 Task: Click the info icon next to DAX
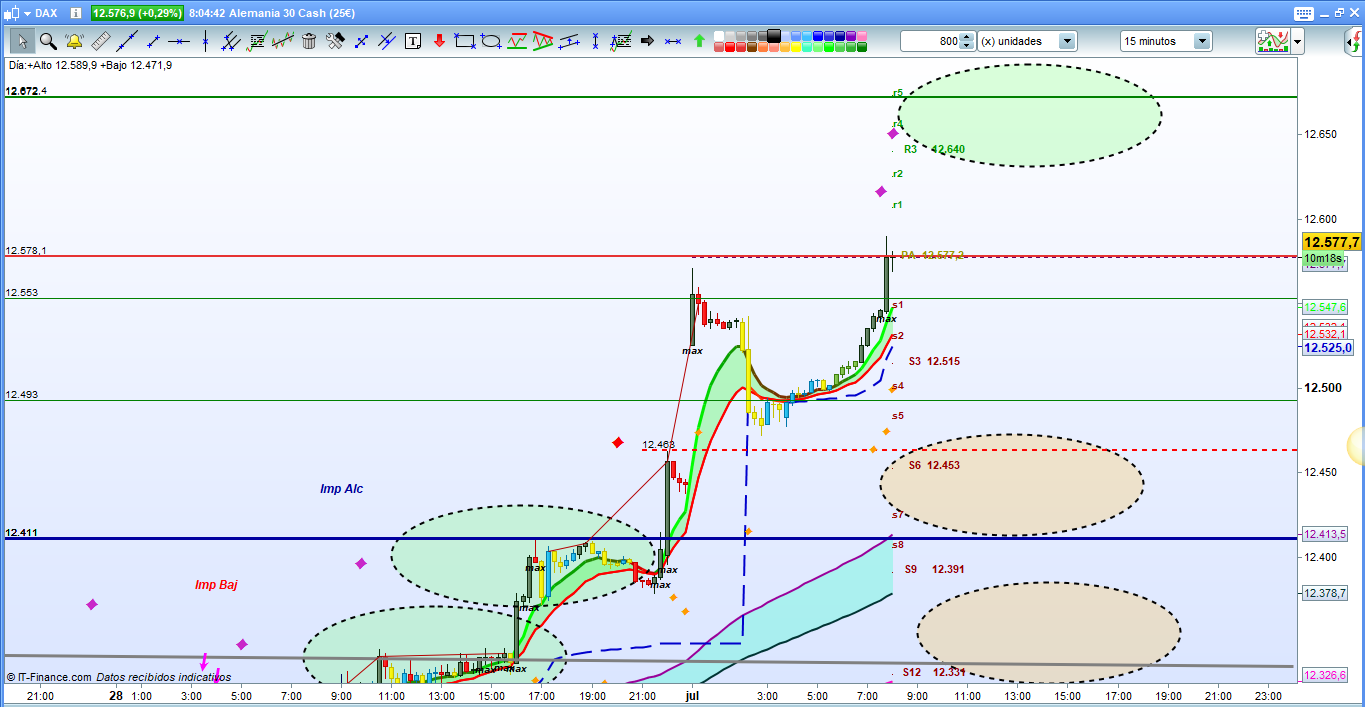pos(76,13)
